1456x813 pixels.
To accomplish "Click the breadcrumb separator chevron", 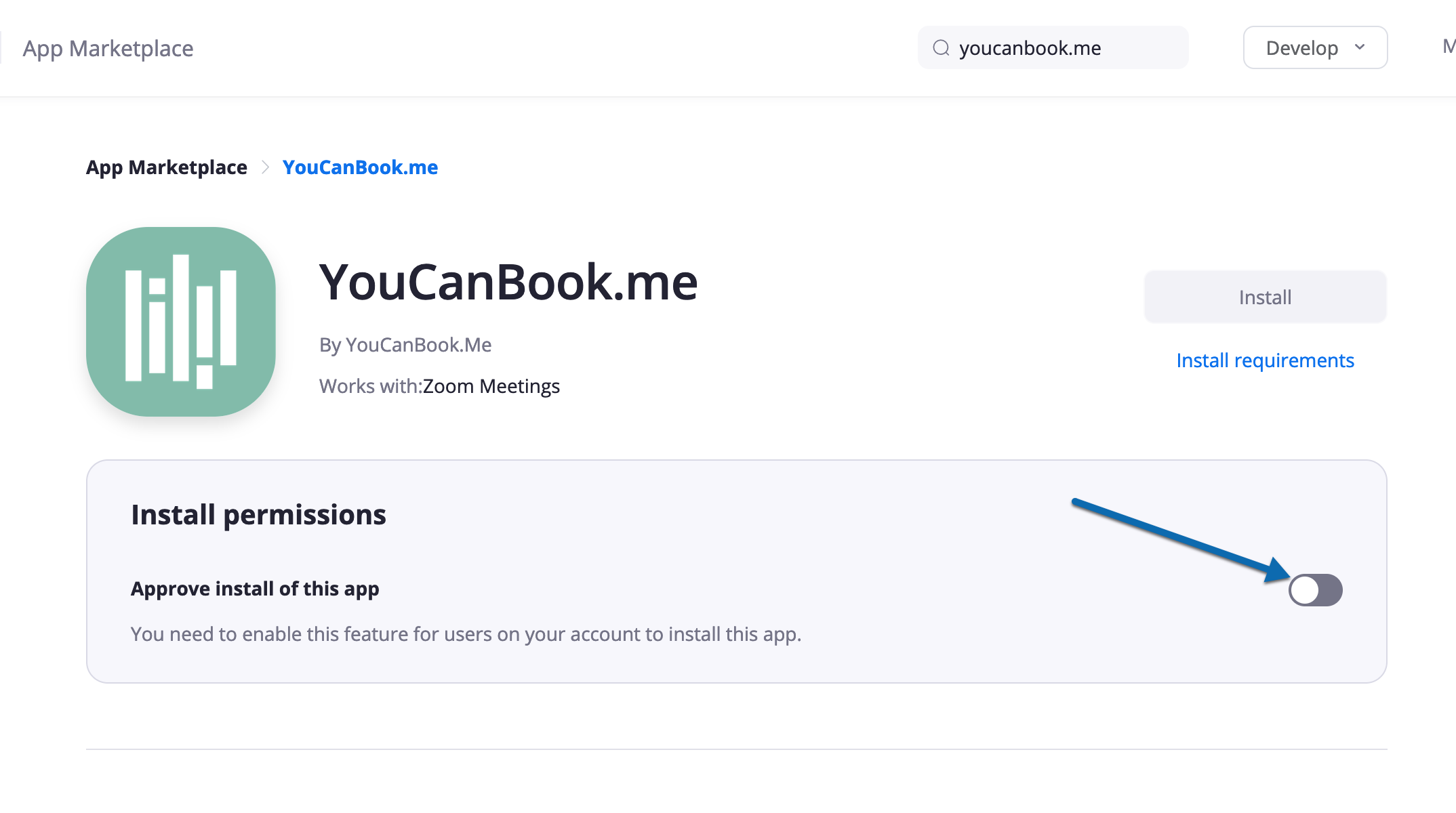I will point(266,167).
